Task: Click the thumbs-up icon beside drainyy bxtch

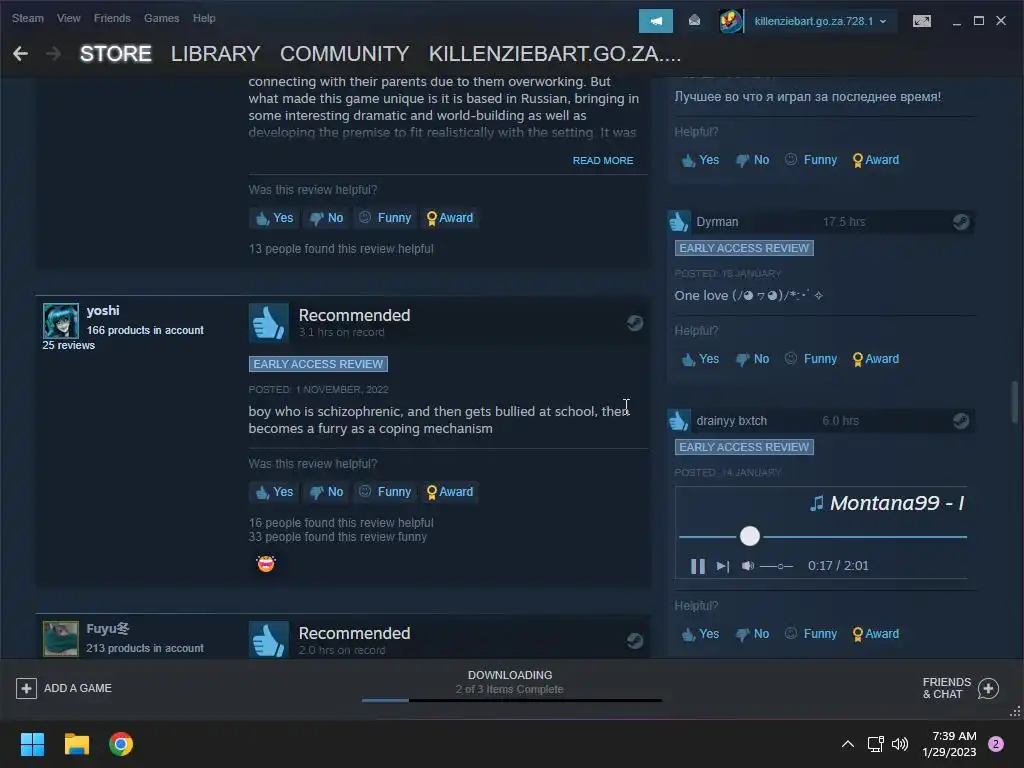Action: click(679, 421)
